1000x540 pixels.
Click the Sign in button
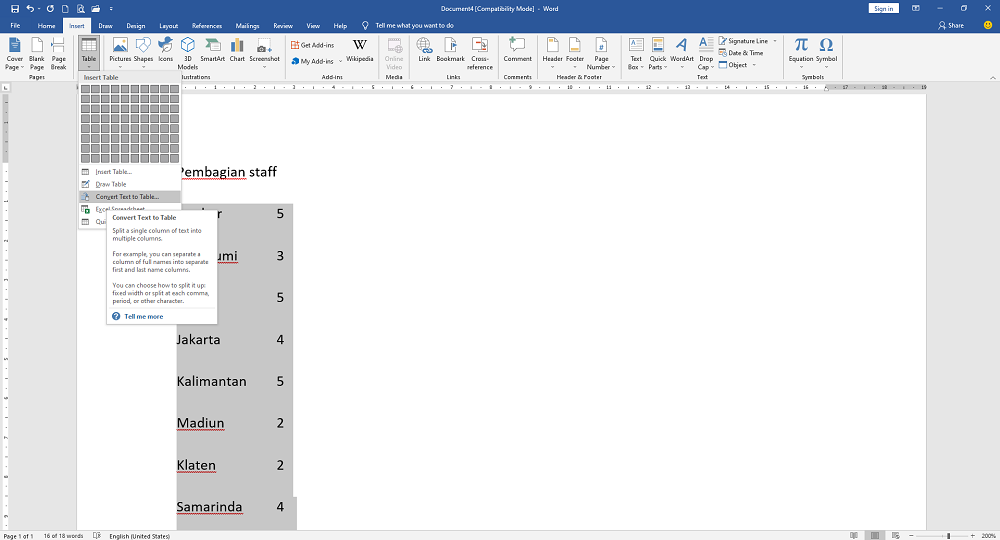click(883, 8)
